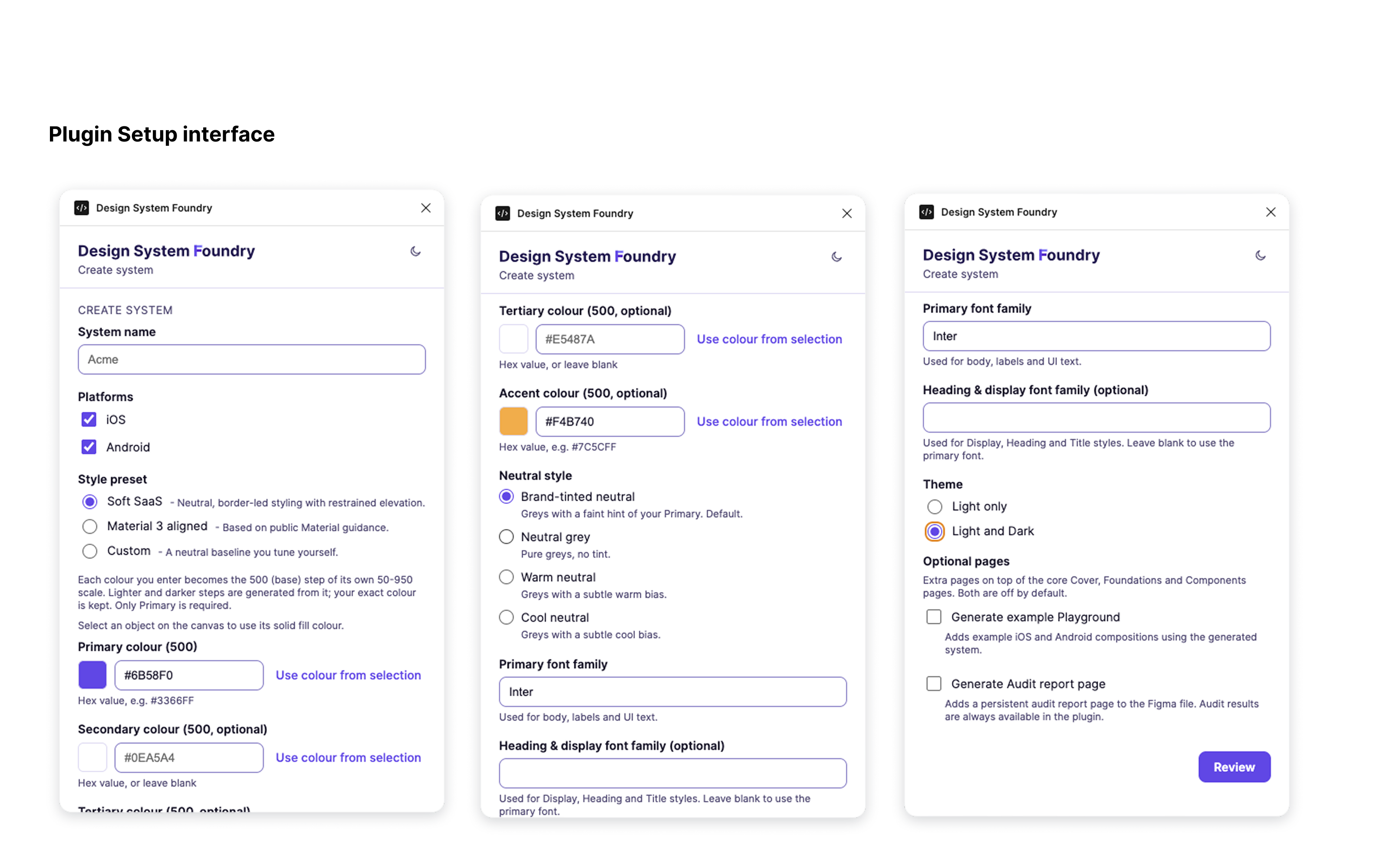1389x868 pixels.
Task: Focus the Tertiary colour hex field
Action: (x=610, y=339)
